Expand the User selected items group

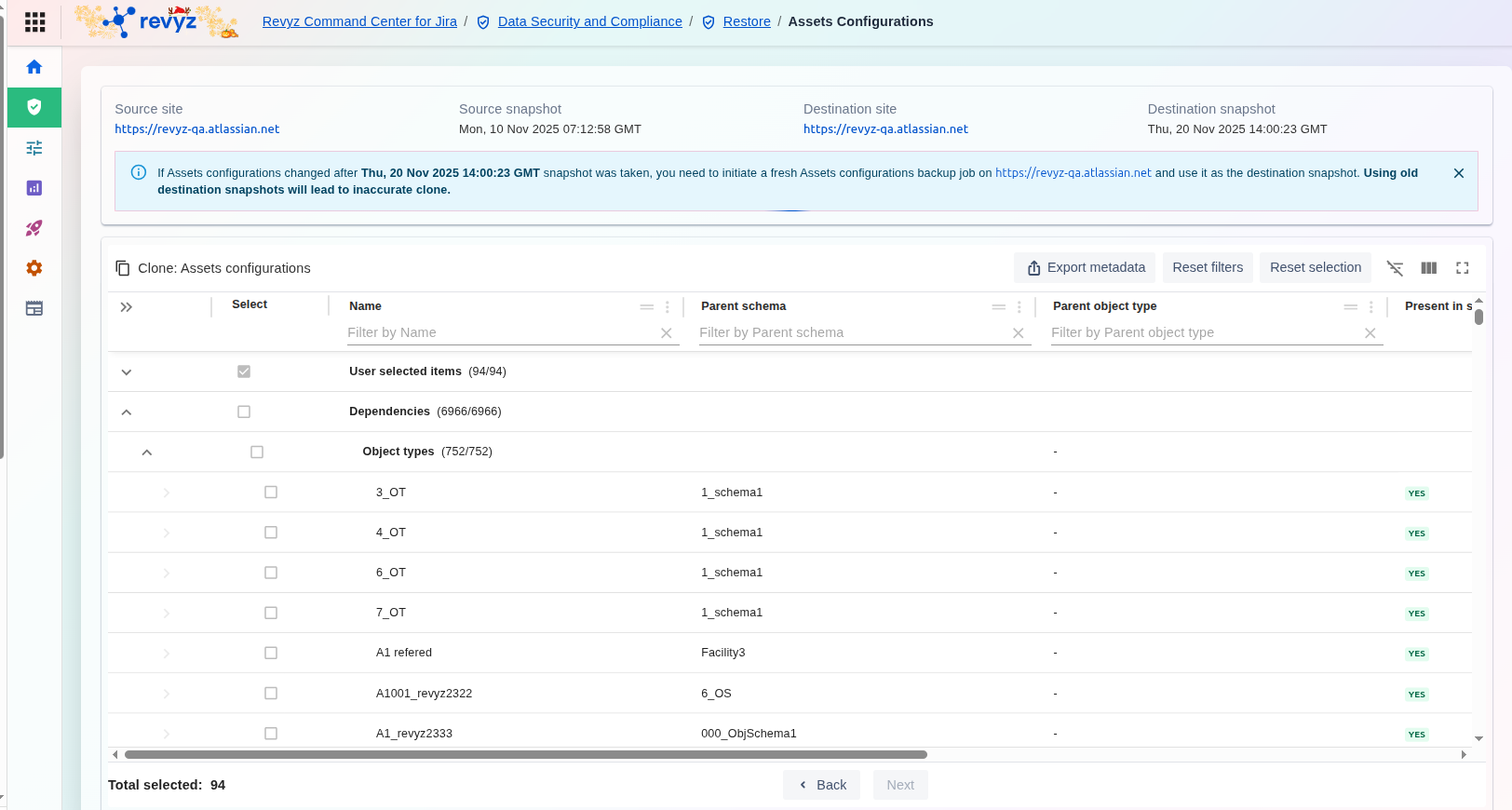pos(127,371)
